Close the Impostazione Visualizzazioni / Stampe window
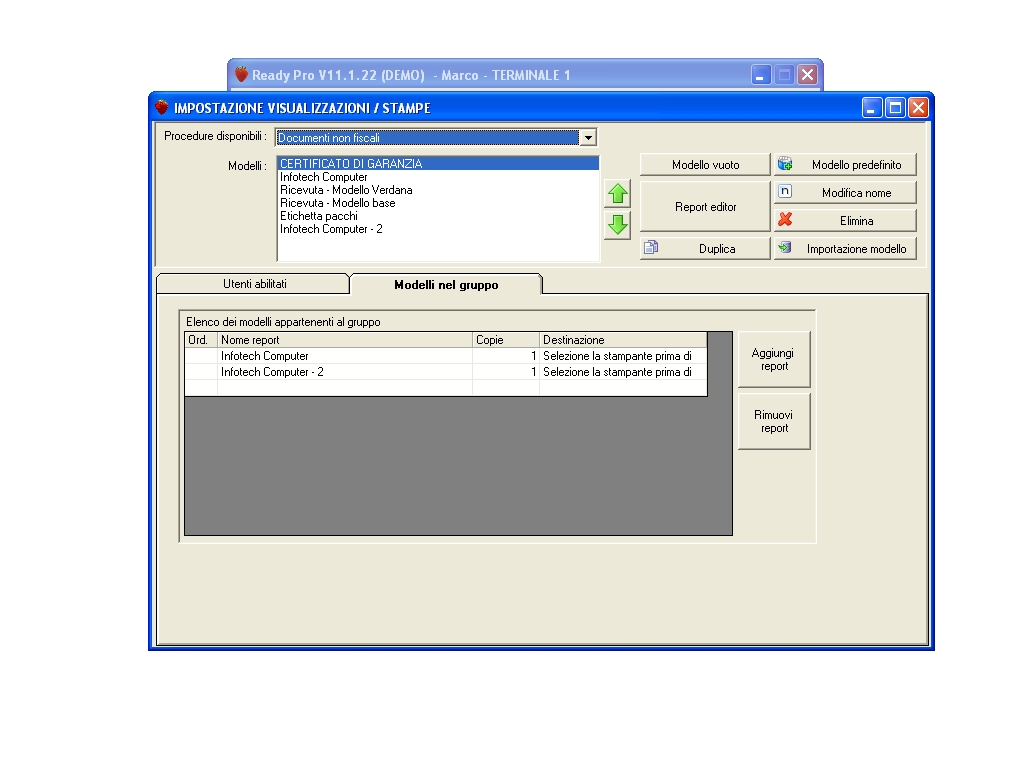The width and height of the screenshot is (1024, 768). coord(918,108)
